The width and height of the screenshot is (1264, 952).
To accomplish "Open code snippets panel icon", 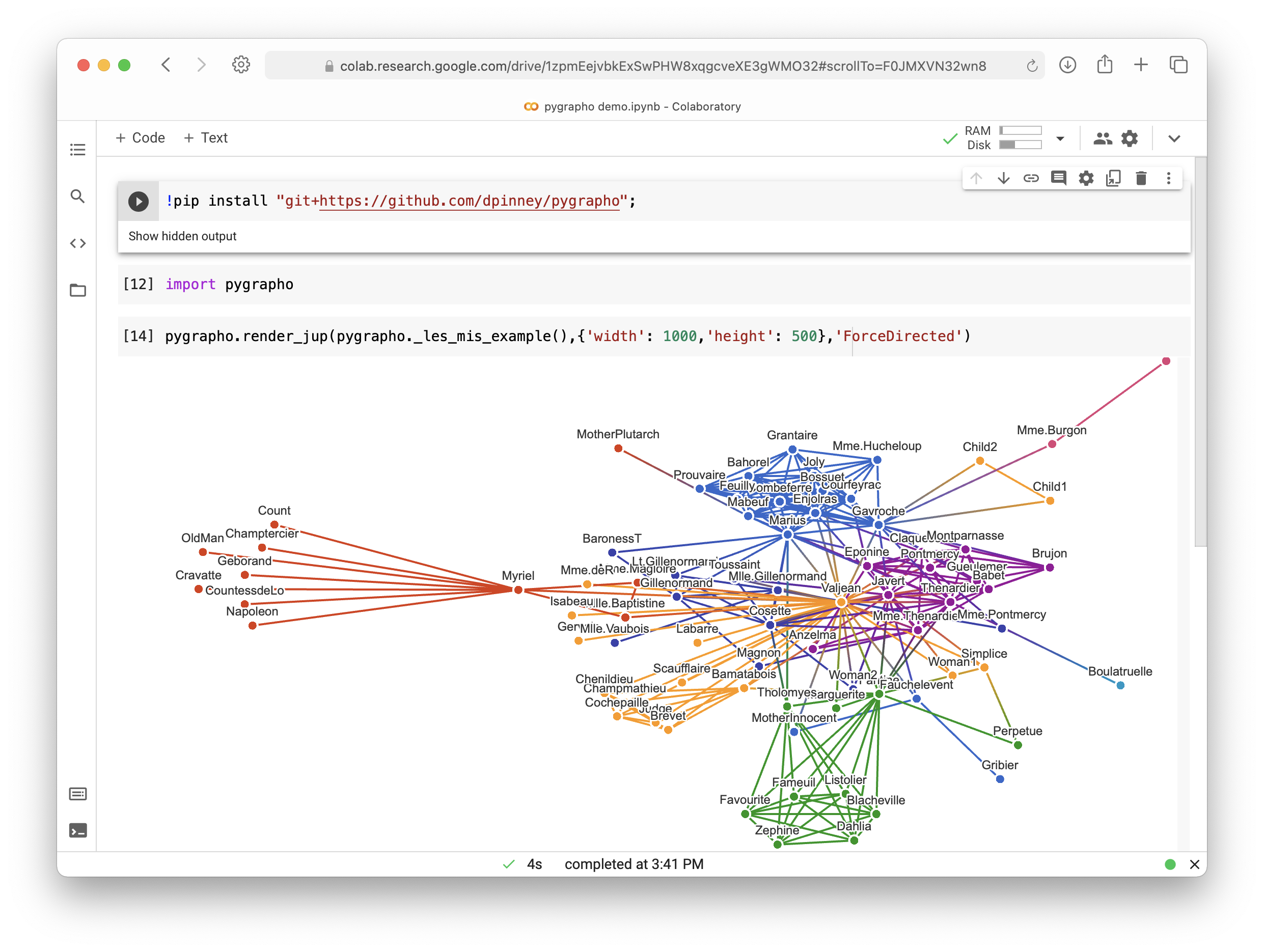I will point(78,244).
